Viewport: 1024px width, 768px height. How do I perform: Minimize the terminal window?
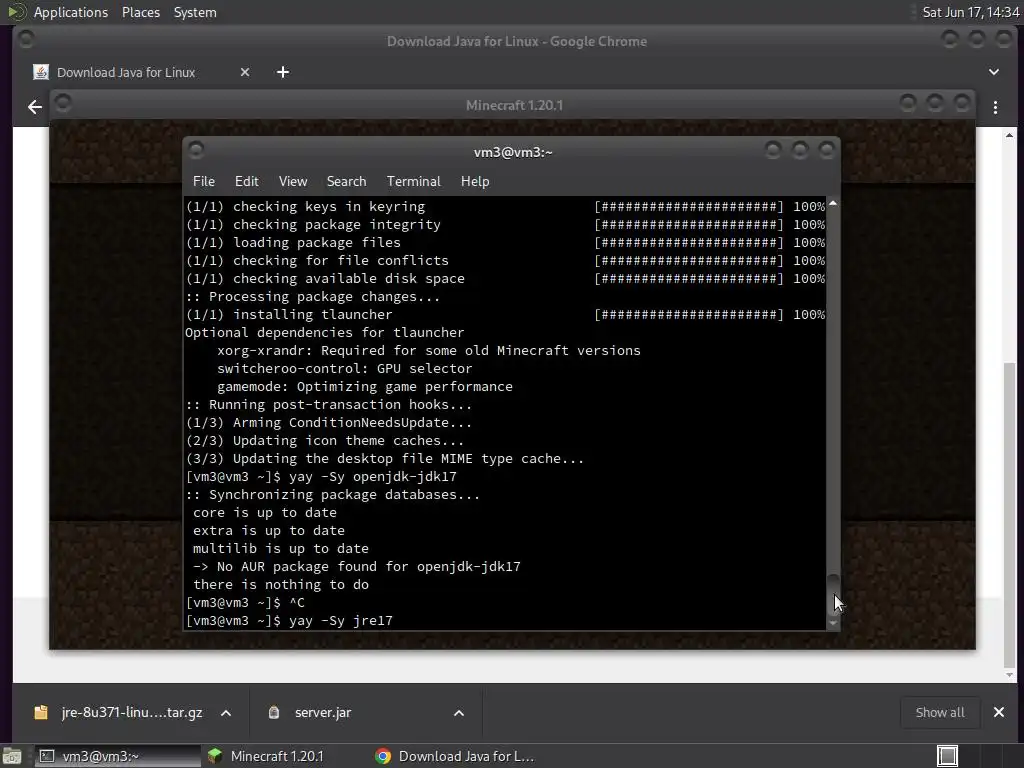[x=773, y=151]
